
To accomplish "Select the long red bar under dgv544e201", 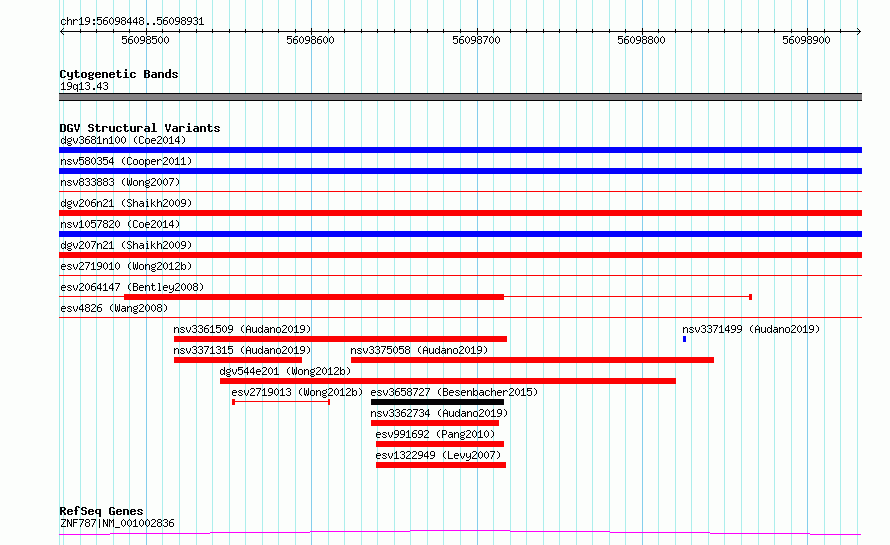I will click(448, 381).
